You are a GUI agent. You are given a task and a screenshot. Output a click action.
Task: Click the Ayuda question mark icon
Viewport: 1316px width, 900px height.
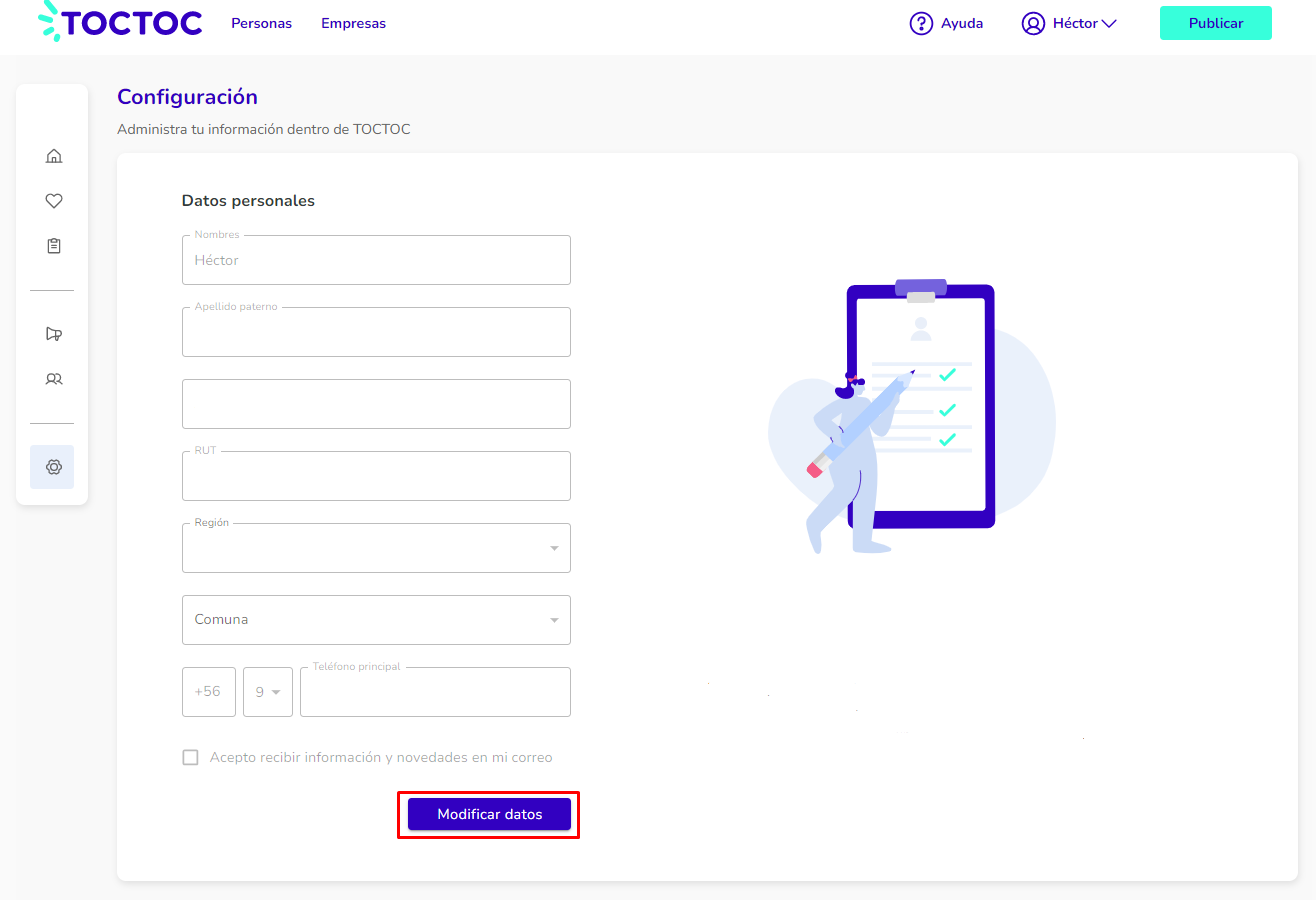coord(921,23)
